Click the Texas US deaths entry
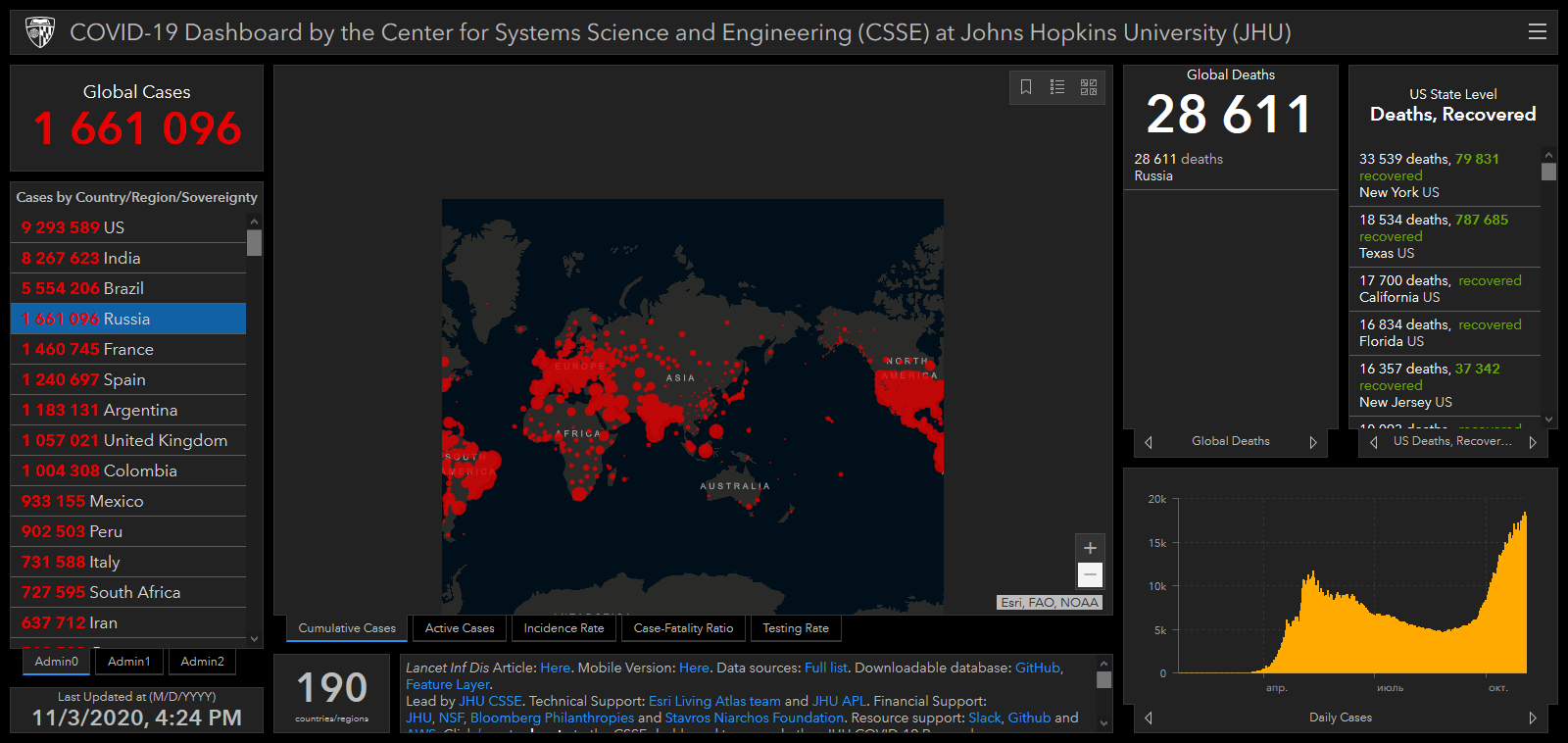The height and width of the screenshot is (743, 1568). pyautogui.click(x=1445, y=236)
